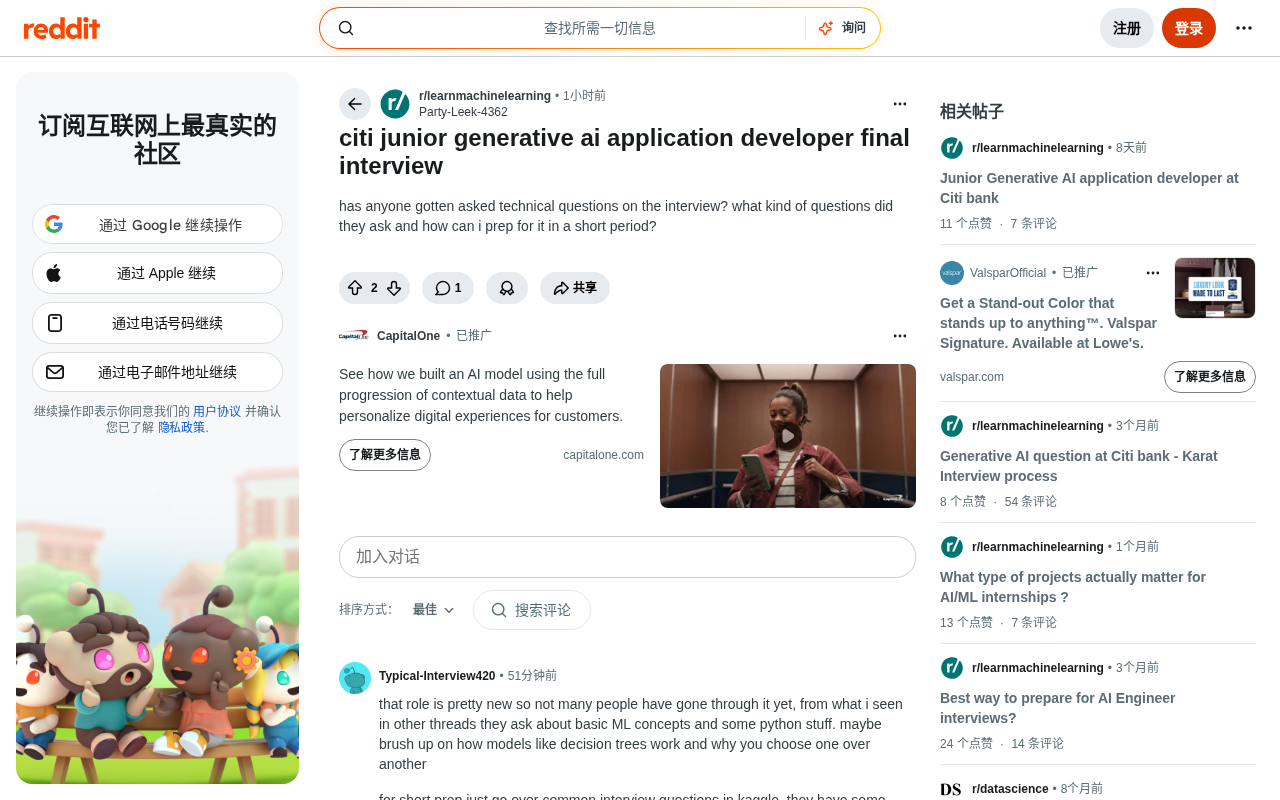1280x800 pixels.
Task: Click the community icon beside the 8天前 related post
Action: pos(952,148)
